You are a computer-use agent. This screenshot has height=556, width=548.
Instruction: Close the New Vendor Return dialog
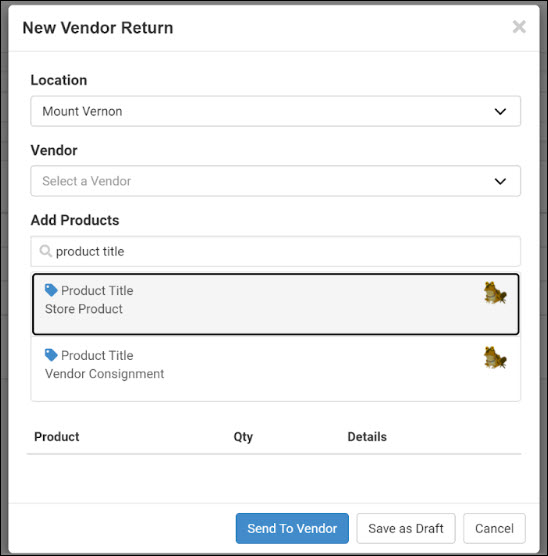(x=519, y=27)
